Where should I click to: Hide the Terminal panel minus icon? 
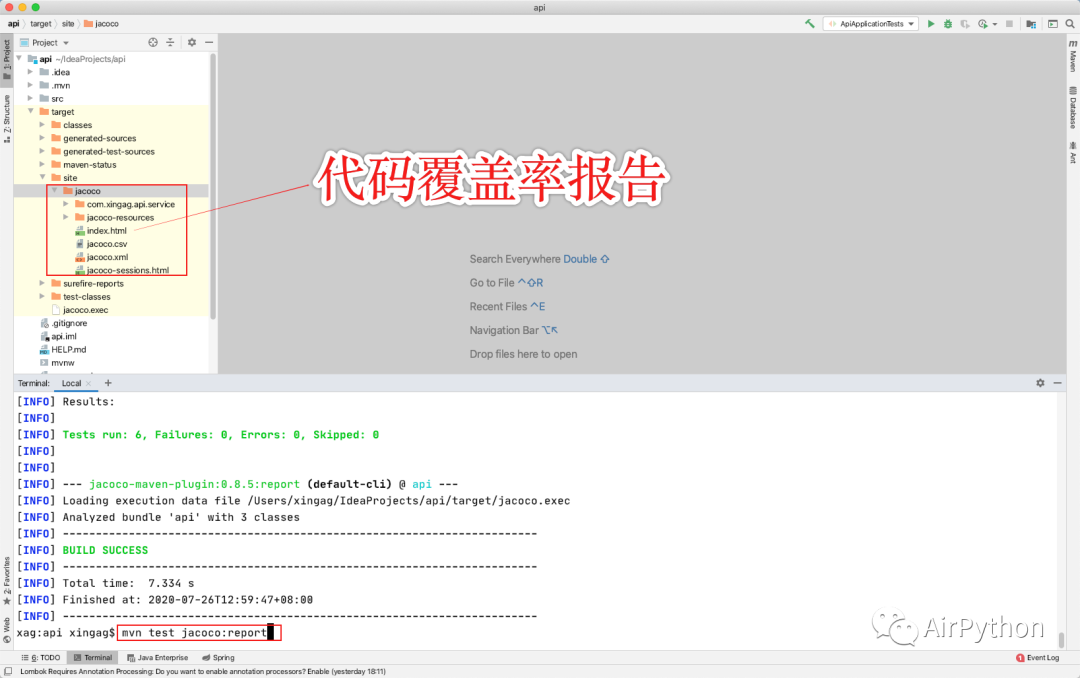[x=1057, y=382]
